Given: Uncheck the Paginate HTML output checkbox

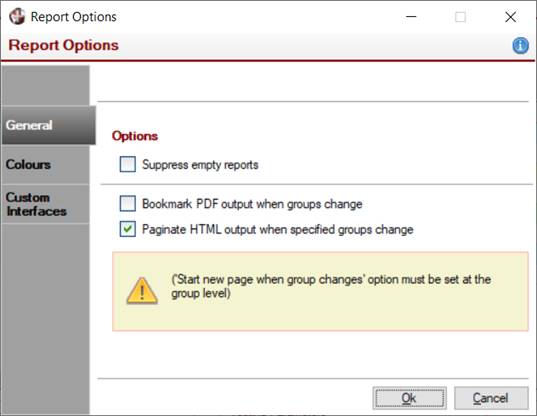Looking at the screenshot, I should click(127, 229).
